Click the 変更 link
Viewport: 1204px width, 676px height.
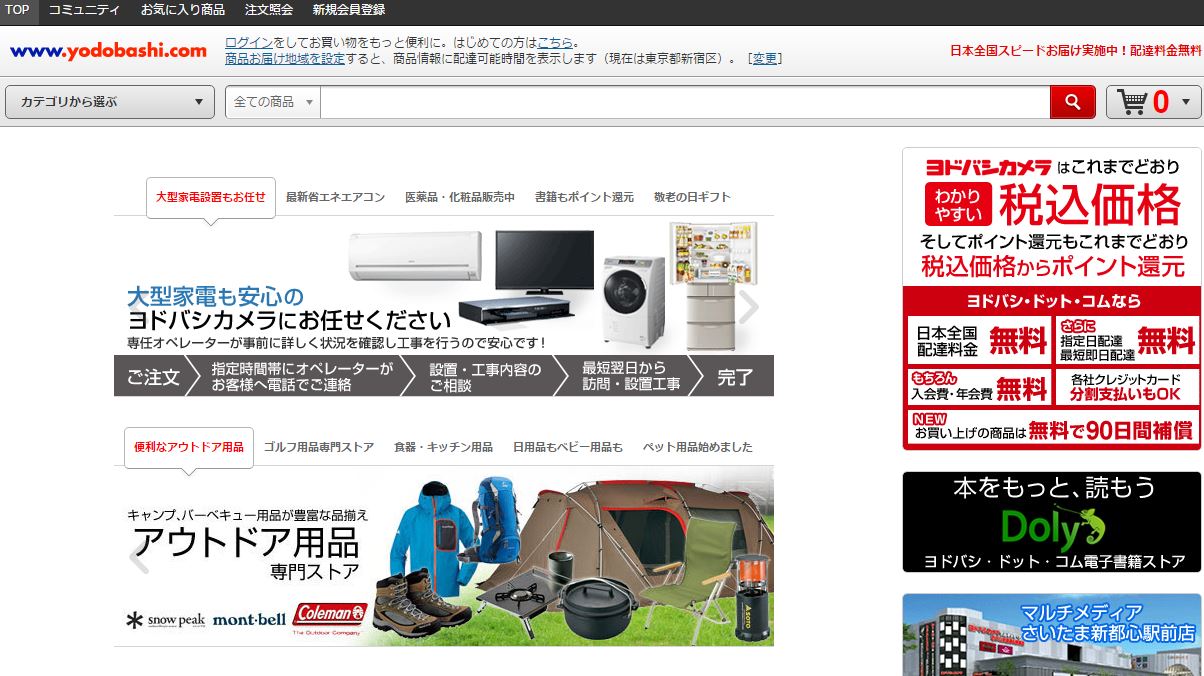[764, 59]
